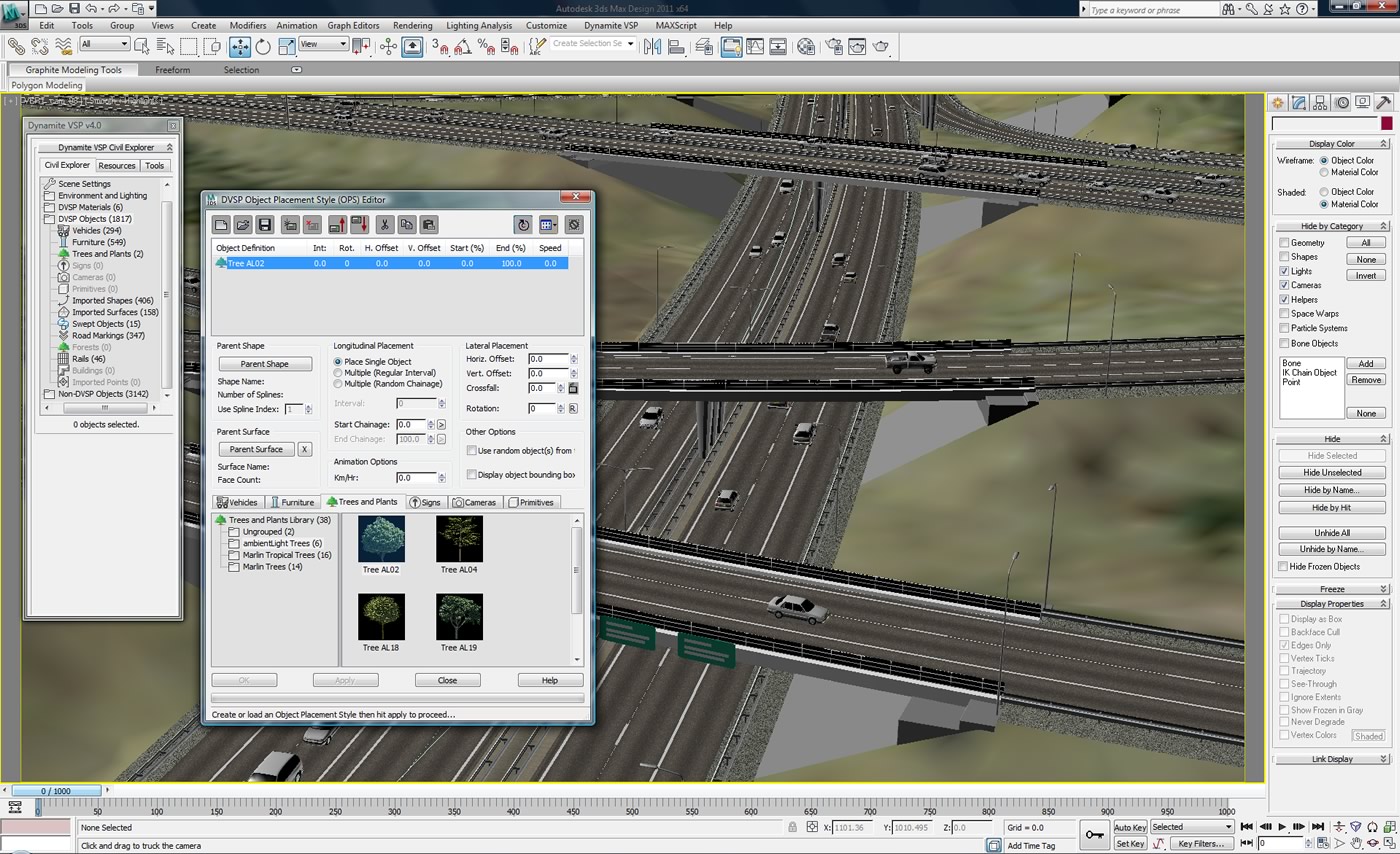This screenshot has width=1400, height=854.
Task: Click the Mirror tool icon
Action: coord(653,46)
